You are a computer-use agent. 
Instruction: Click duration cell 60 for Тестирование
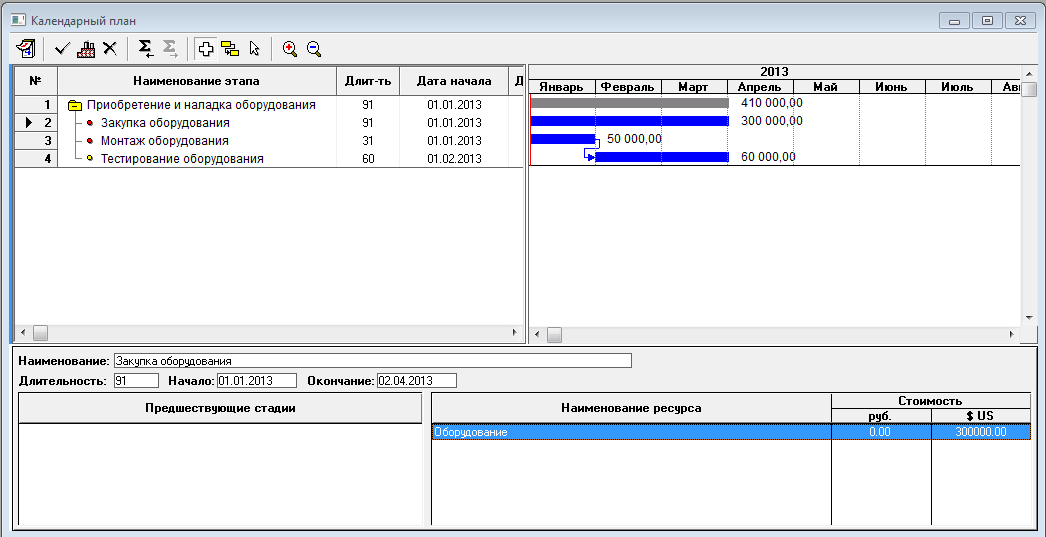[x=368, y=159]
